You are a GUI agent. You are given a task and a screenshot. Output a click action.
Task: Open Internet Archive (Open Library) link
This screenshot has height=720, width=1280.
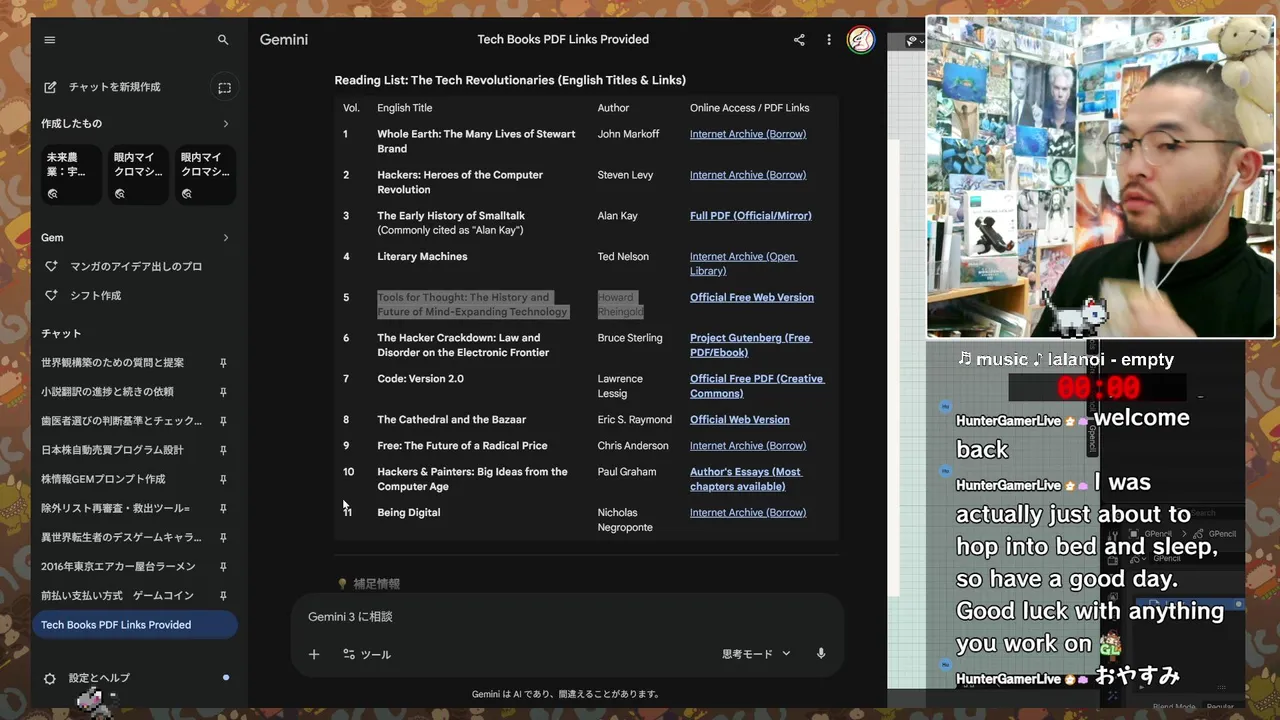coord(743,264)
